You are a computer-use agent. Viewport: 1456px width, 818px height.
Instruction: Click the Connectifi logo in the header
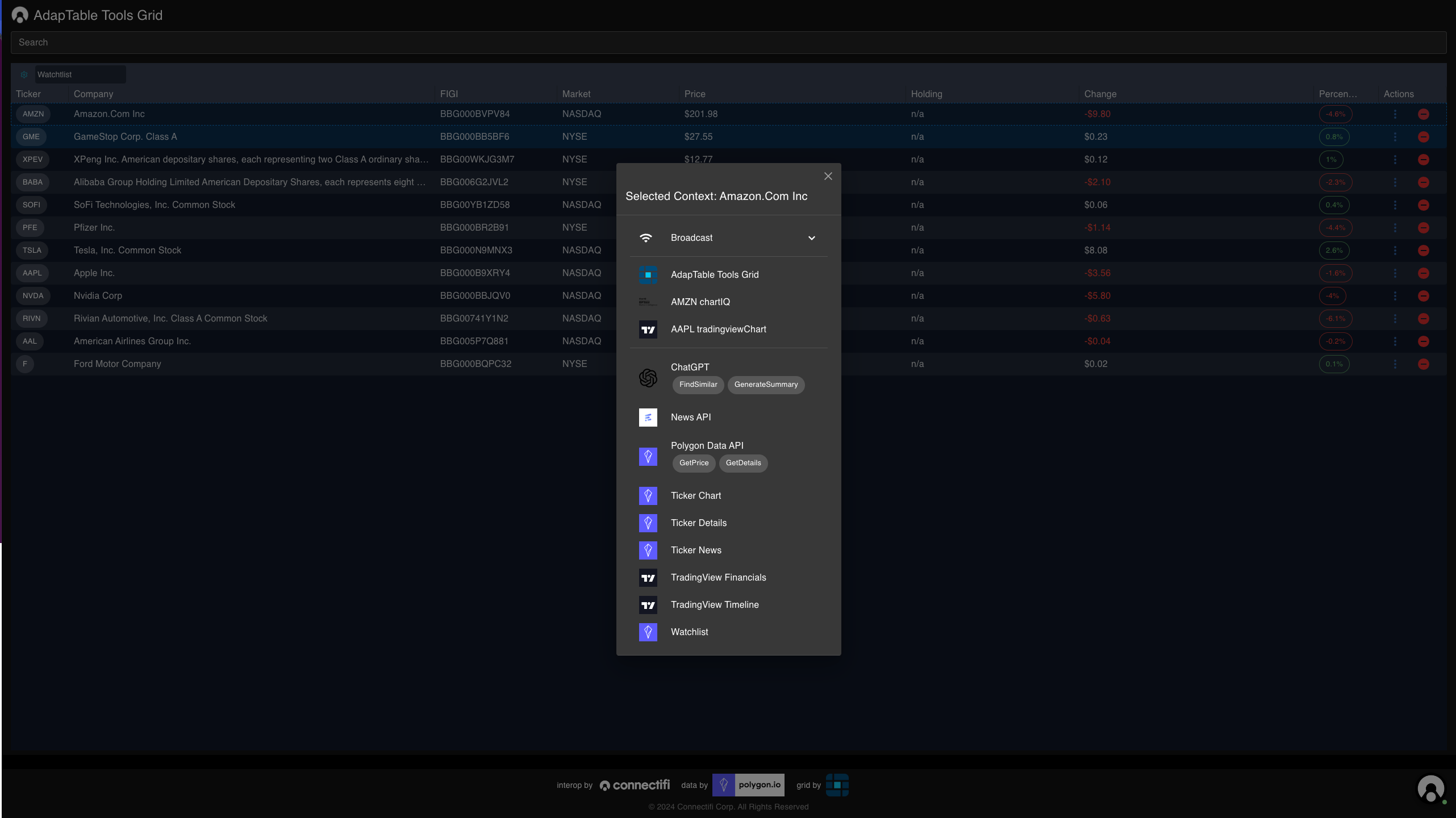pyautogui.click(x=20, y=15)
